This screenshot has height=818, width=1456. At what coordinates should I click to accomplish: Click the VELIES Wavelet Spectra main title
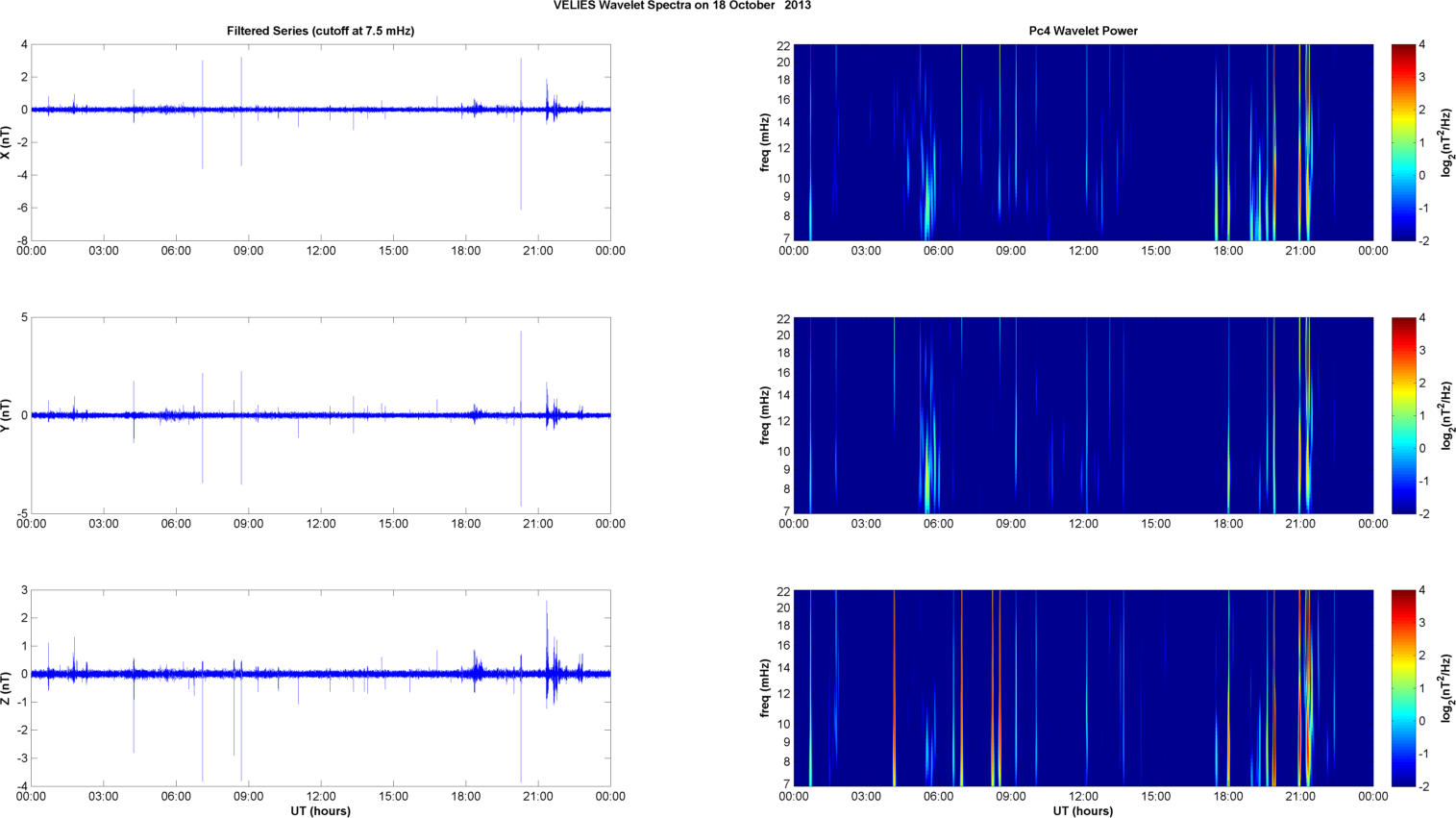click(681, 6)
